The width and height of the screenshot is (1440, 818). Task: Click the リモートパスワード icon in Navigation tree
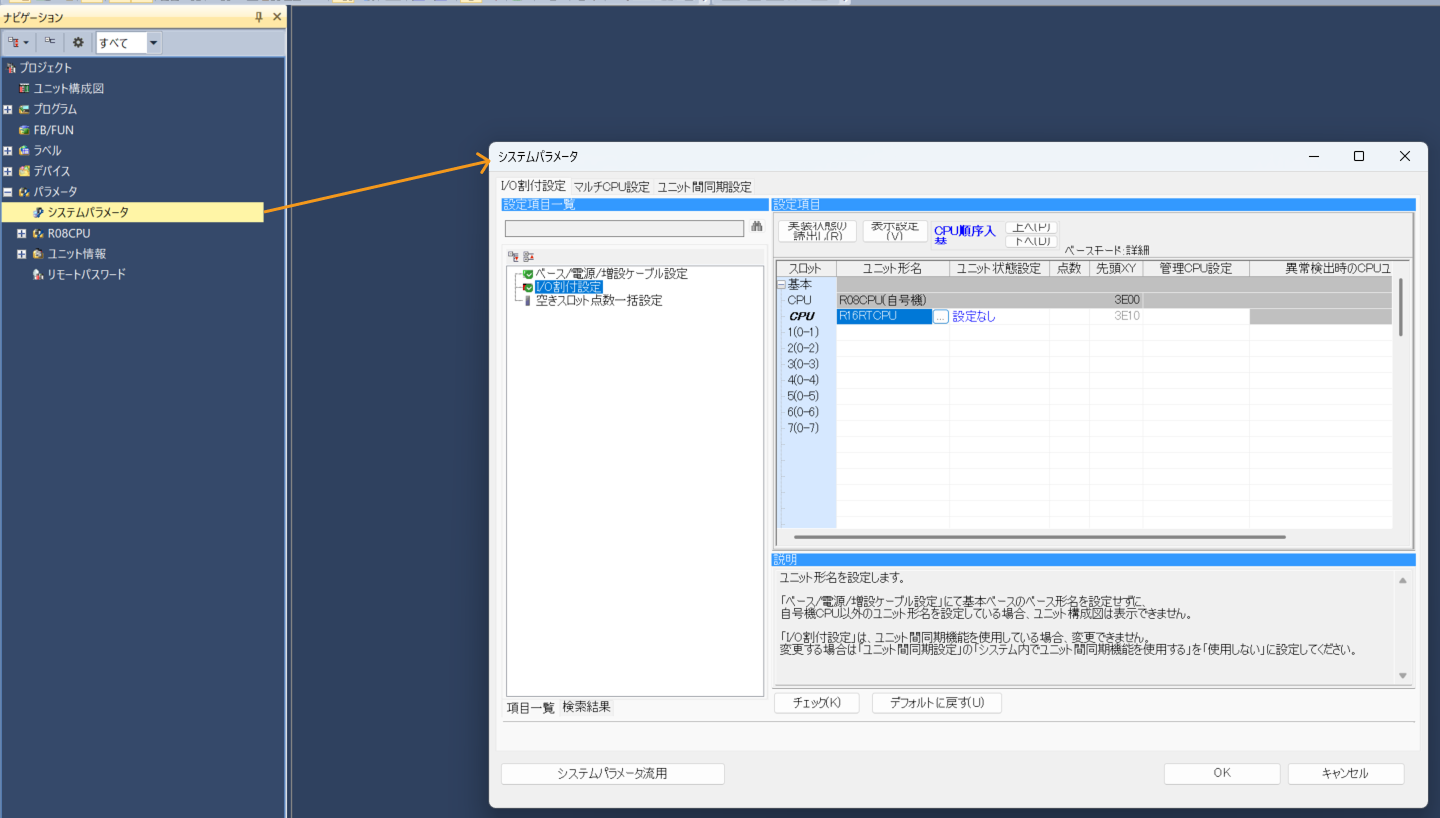[39, 275]
